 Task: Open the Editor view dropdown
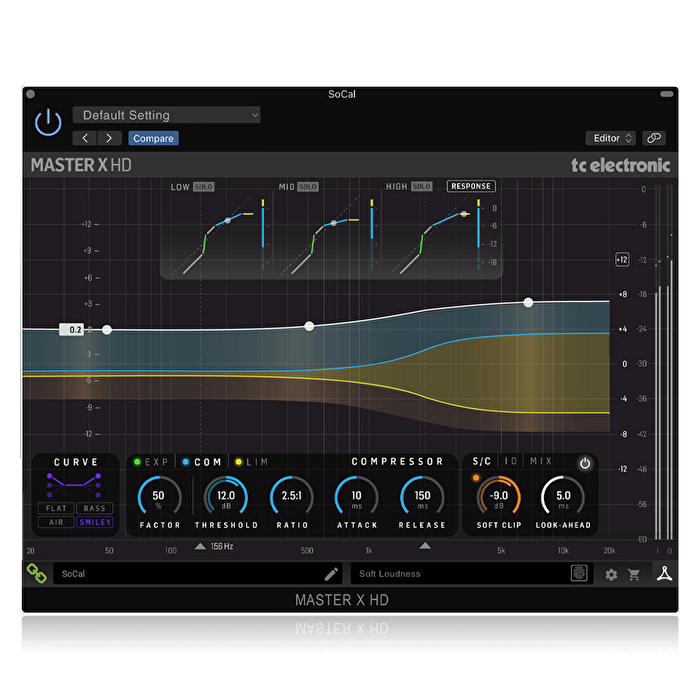[x=612, y=138]
